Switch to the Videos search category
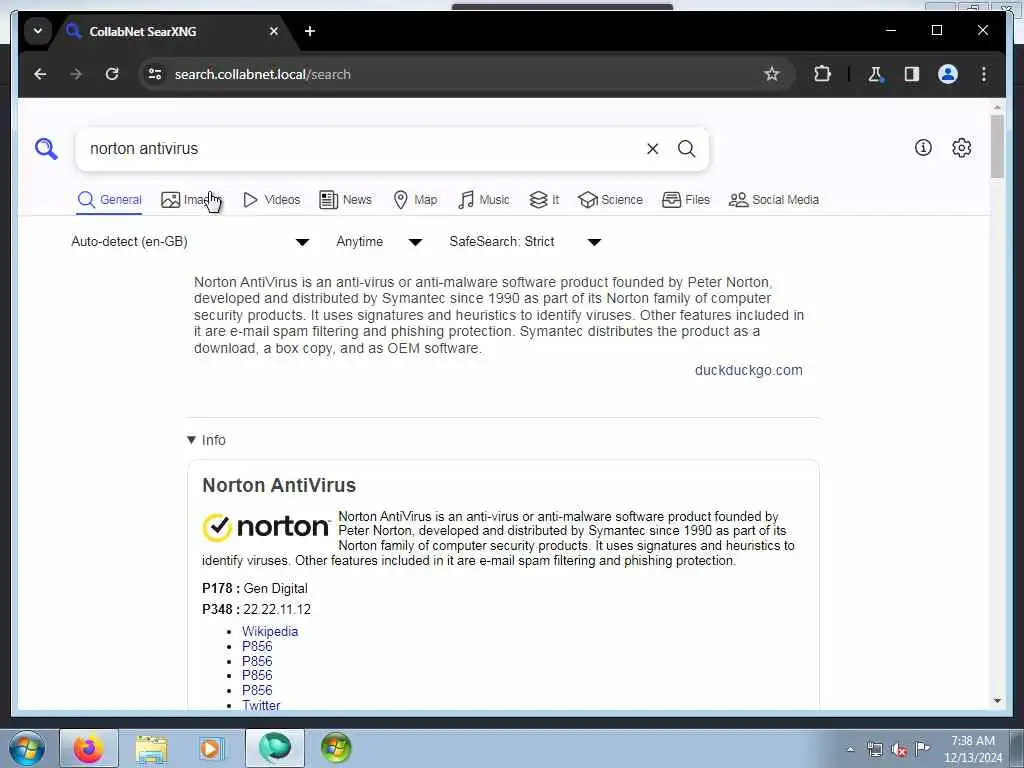 (x=272, y=200)
